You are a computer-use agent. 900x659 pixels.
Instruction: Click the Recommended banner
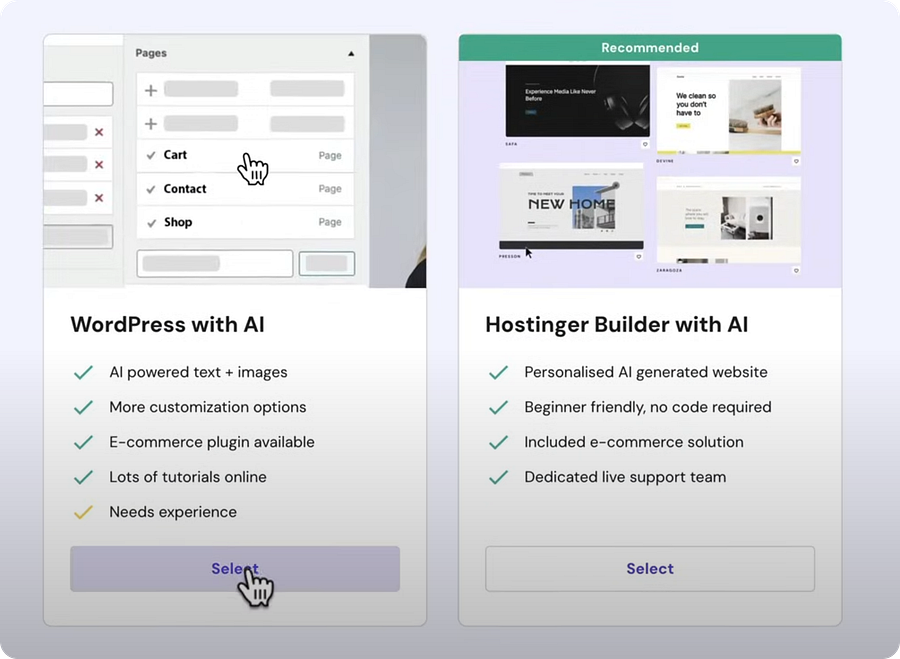coord(650,48)
